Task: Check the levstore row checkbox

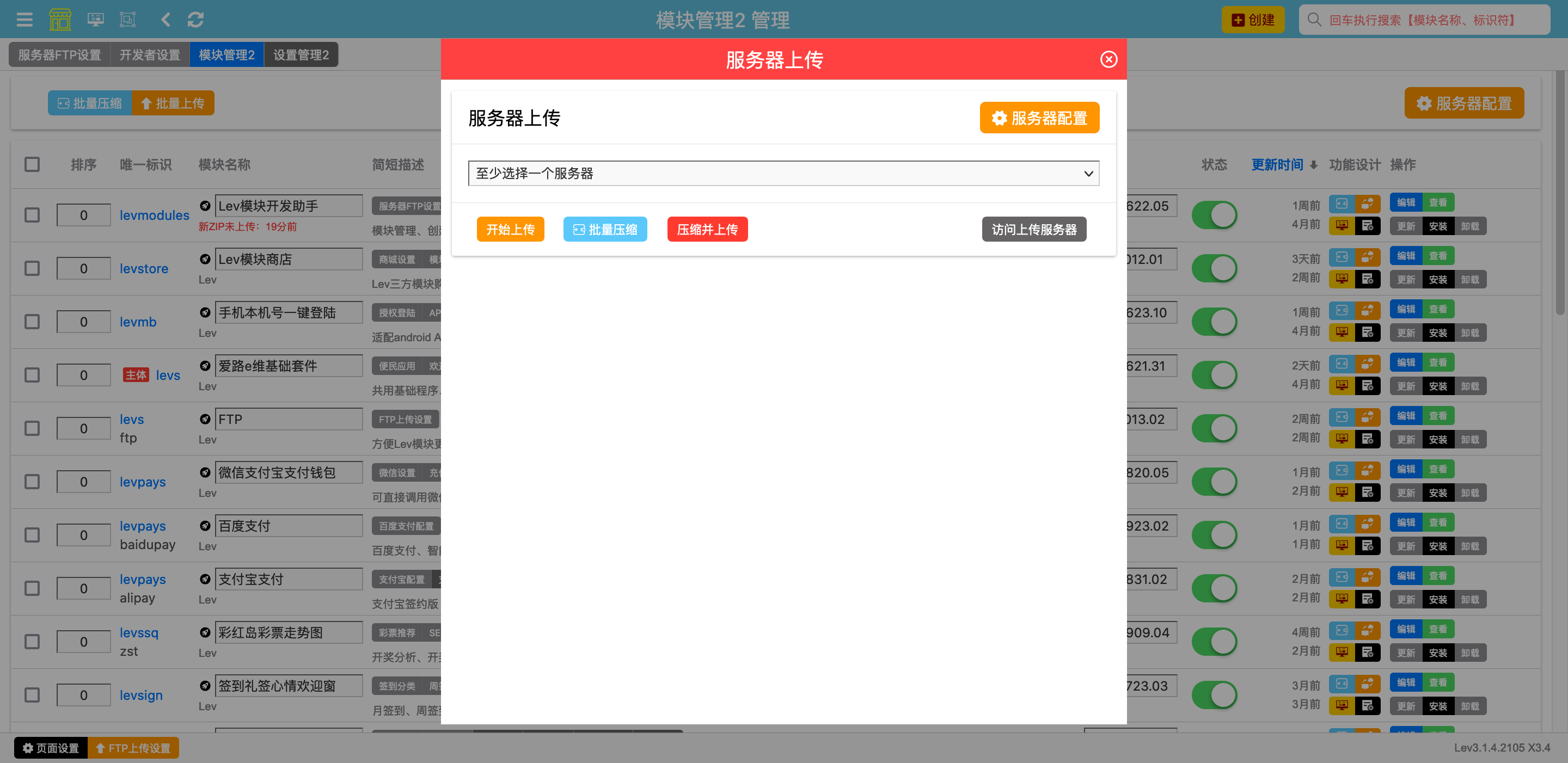Action: (x=32, y=268)
